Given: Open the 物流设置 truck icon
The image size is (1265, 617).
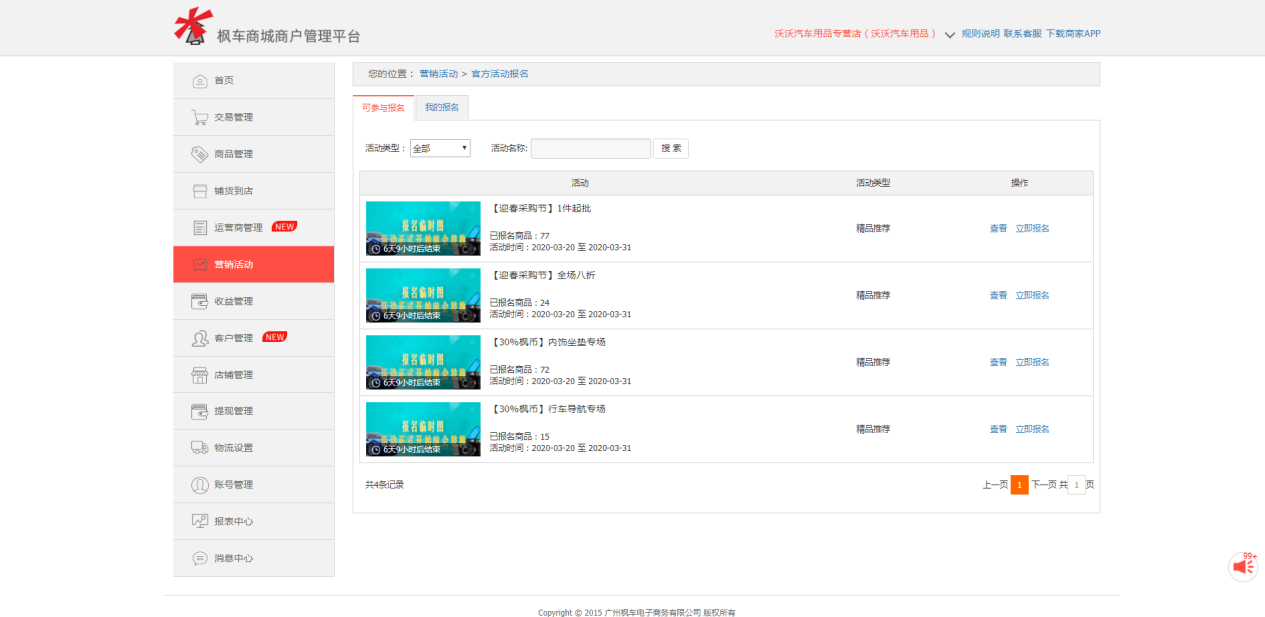Looking at the screenshot, I should click(199, 448).
